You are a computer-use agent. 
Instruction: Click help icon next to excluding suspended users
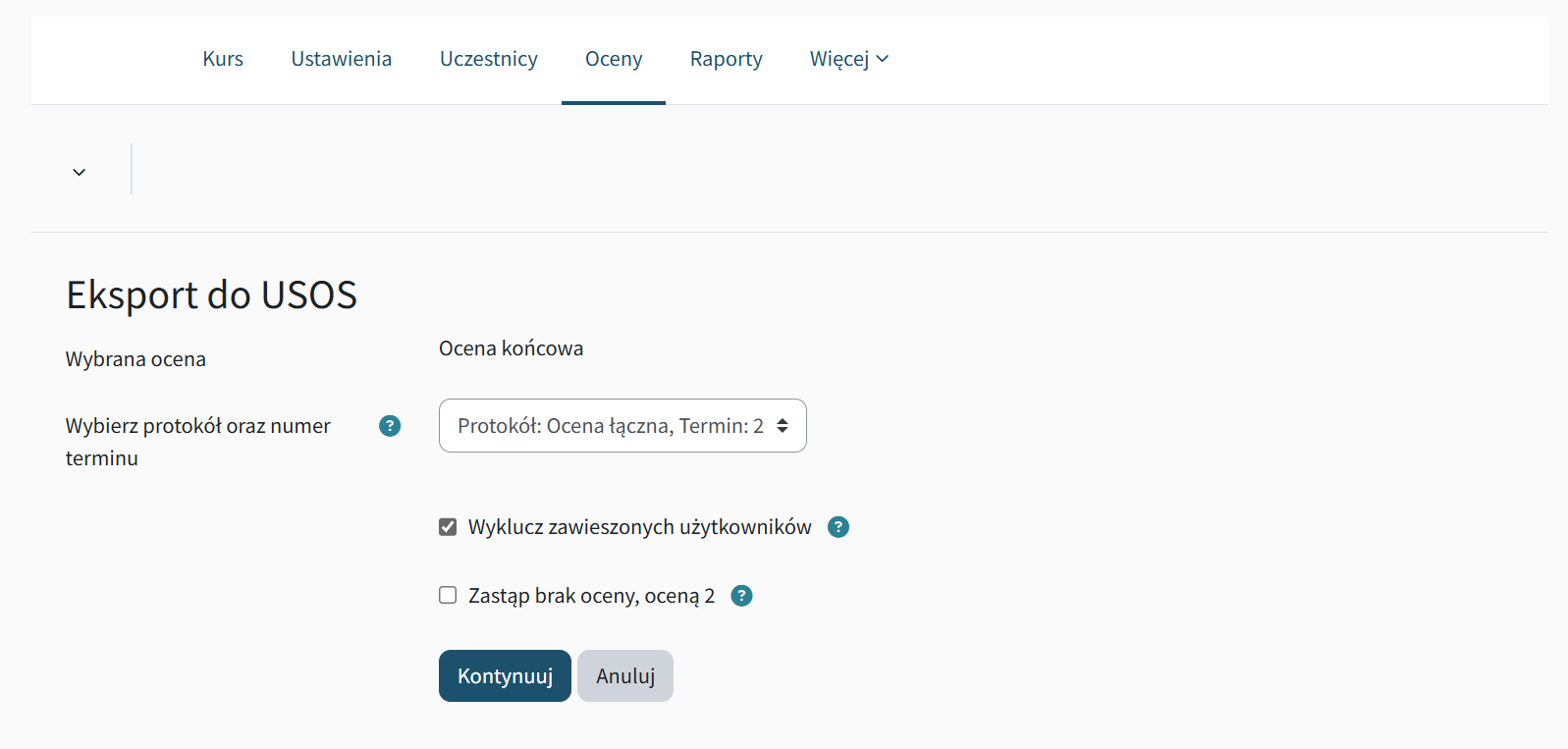click(x=838, y=527)
